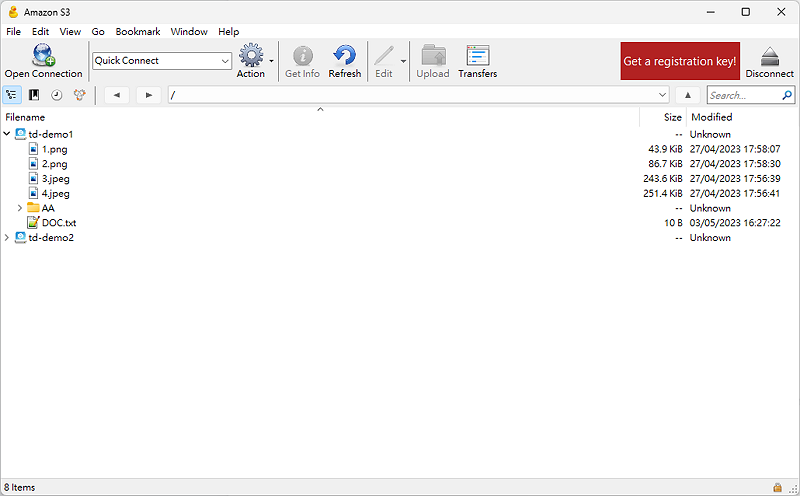Click the 8 Items status text

pos(19,487)
